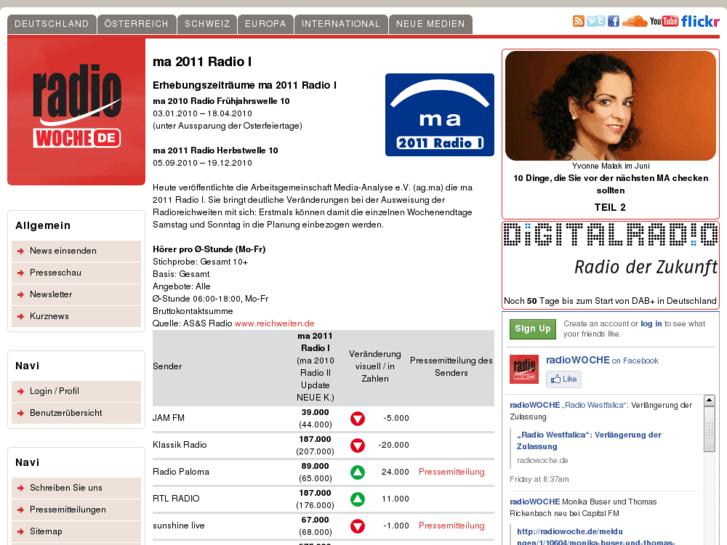Click the green up arrow for RTL RADIO
This screenshot has width=727, height=545.
click(357, 499)
